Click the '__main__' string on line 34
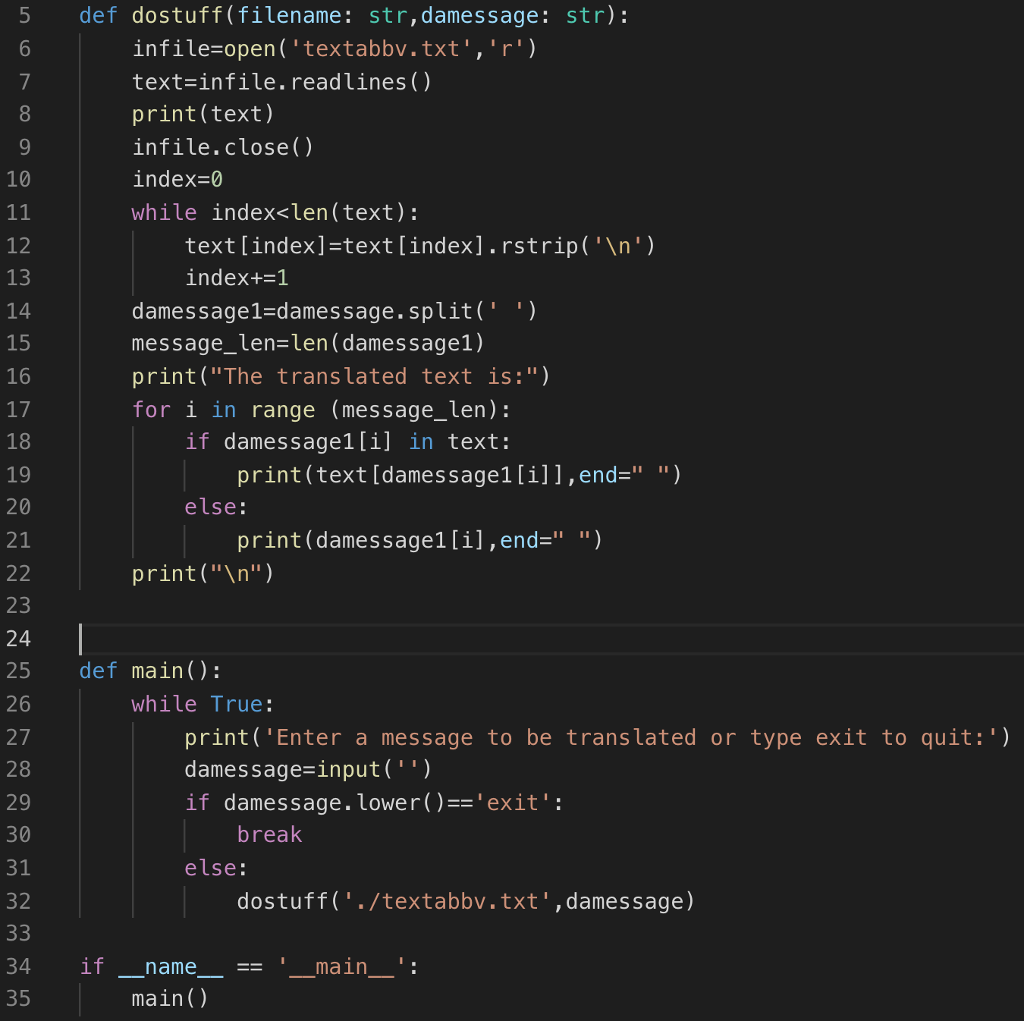The image size is (1024, 1021). (342, 967)
